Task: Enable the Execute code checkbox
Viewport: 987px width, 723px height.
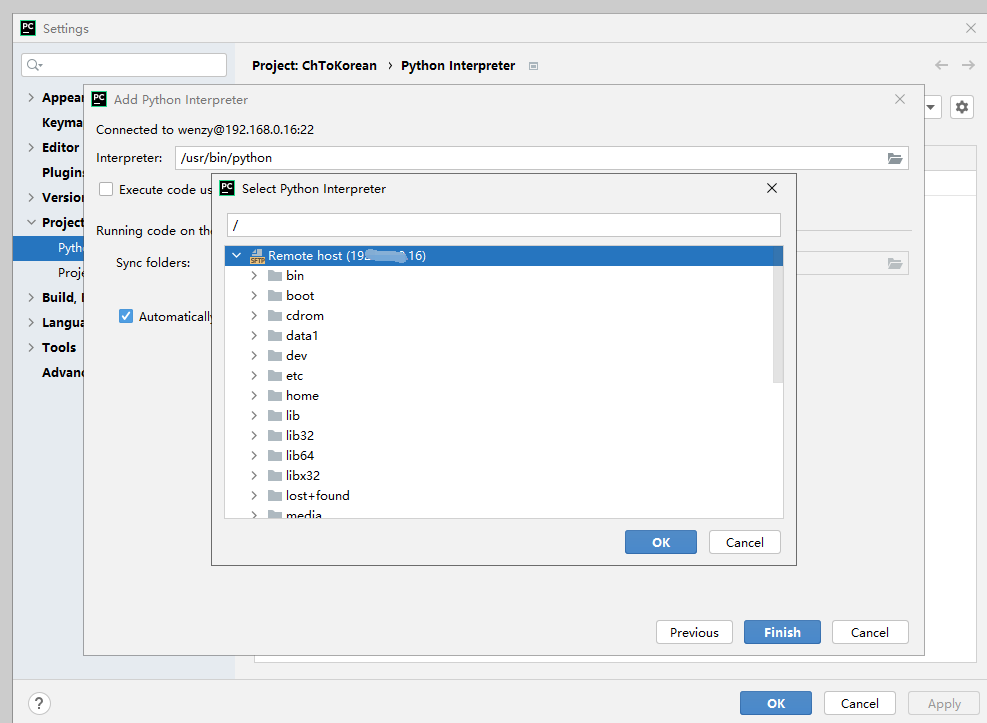Action: [106, 189]
